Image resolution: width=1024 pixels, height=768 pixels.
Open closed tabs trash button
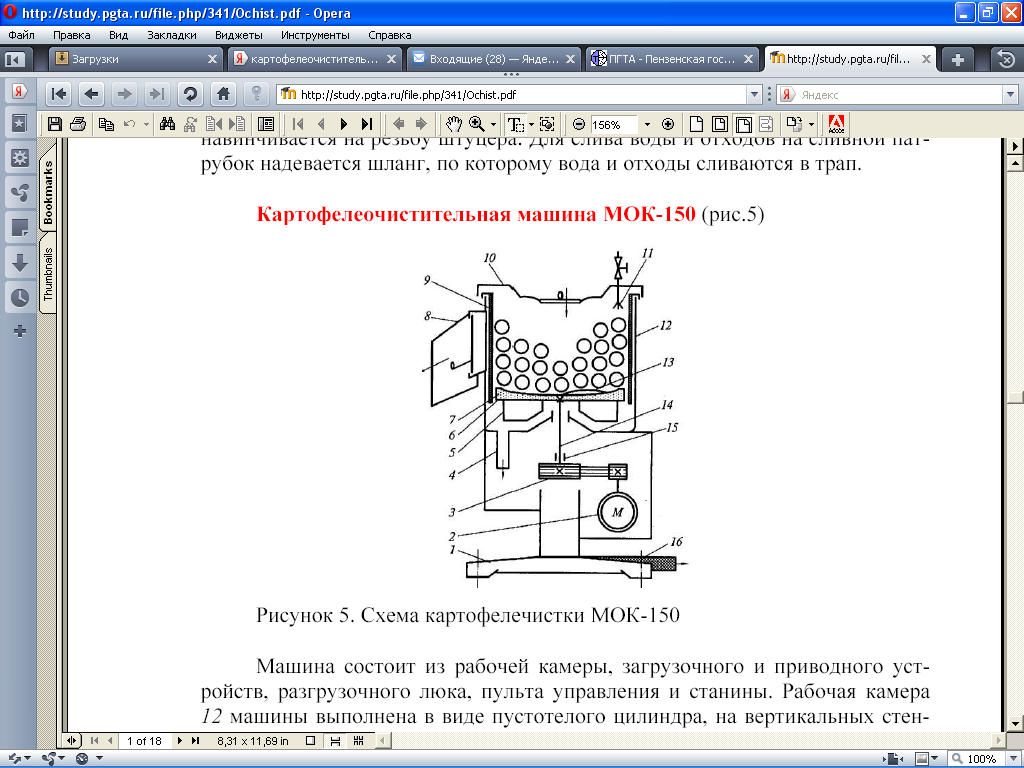pyautogui.click(x=1006, y=59)
